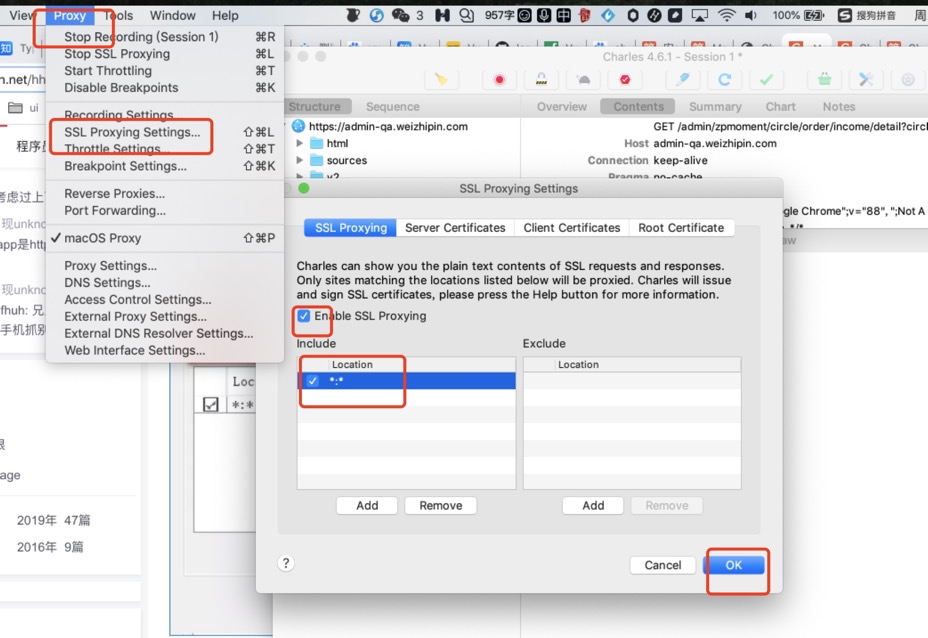928x638 pixels.
Task: Toggle the checkbox for the *:* location
Action: tap(313, 381)
